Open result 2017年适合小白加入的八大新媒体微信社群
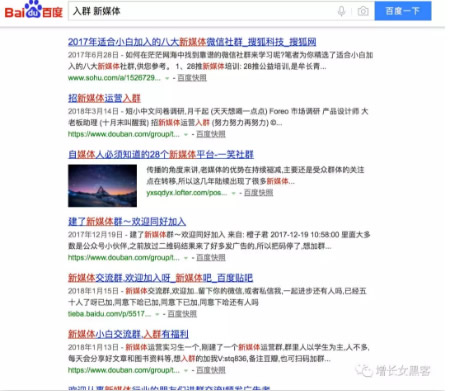This screenshot has height=391, width=453. tap(192, 42)
